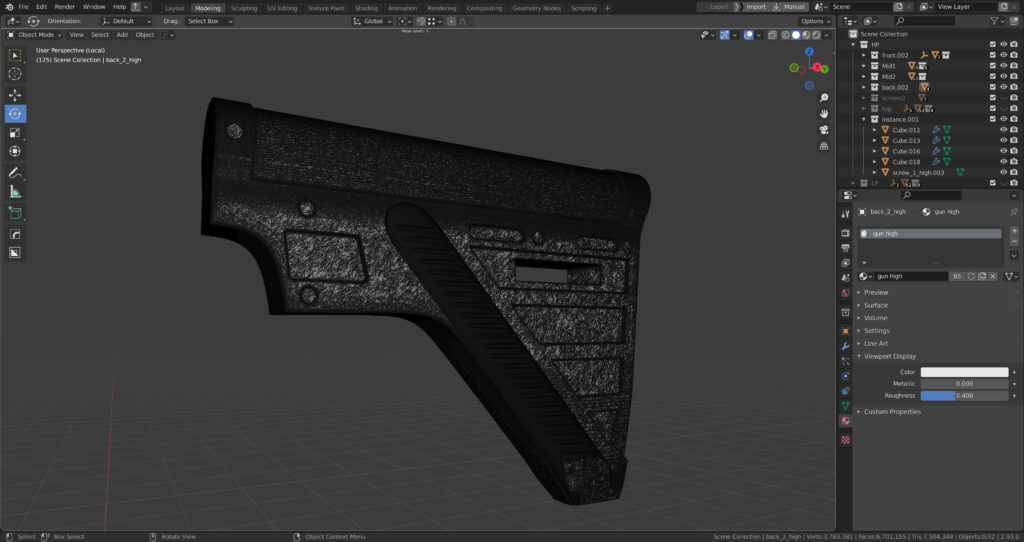Open the Options dropdown in the viewport header

click(x=816, y=21)
